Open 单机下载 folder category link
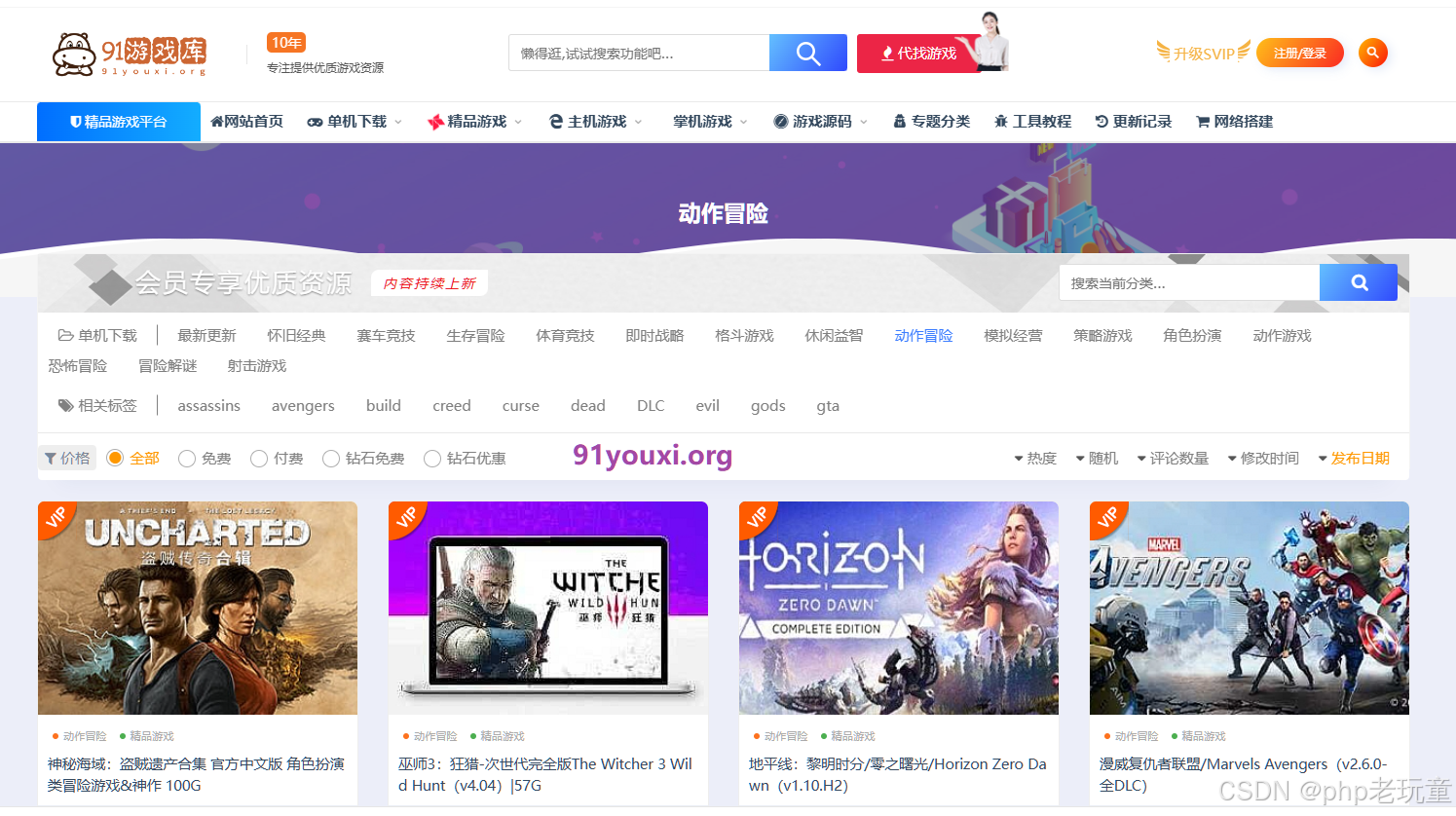1456x816 pixels. pos(97,335)
